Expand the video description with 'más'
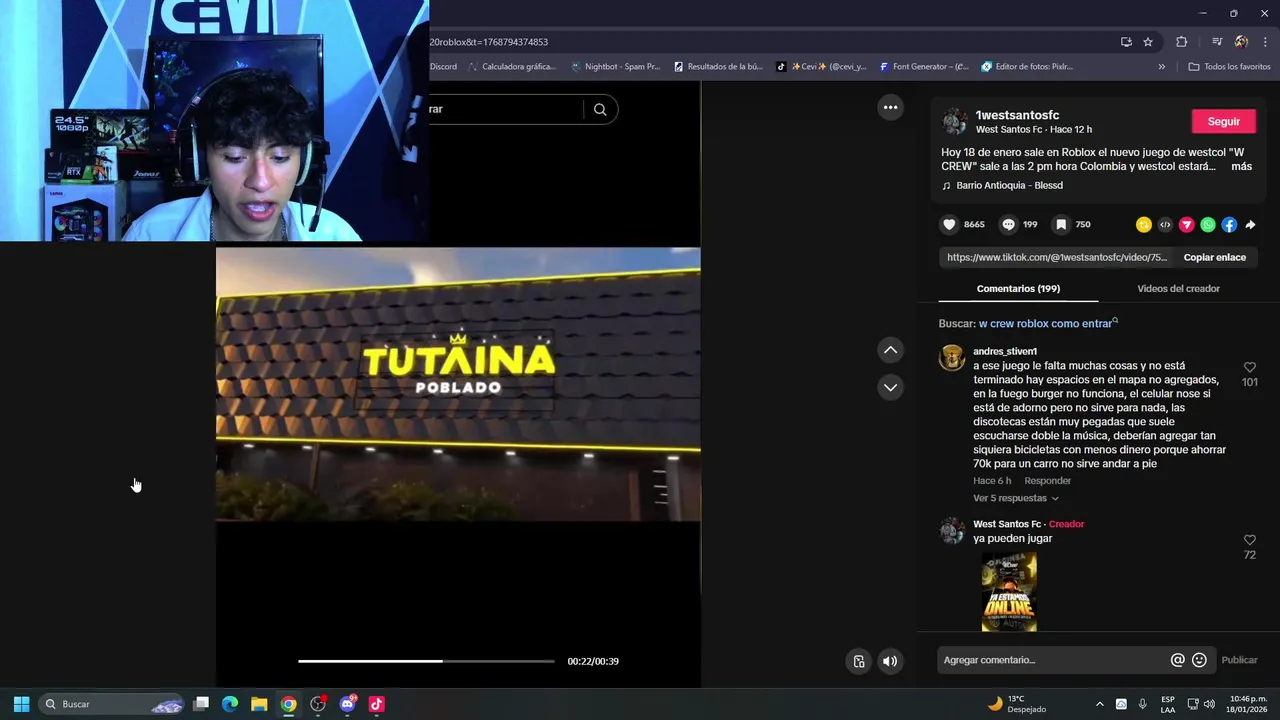This screenshot has height=720, width=1280. 1241,166
